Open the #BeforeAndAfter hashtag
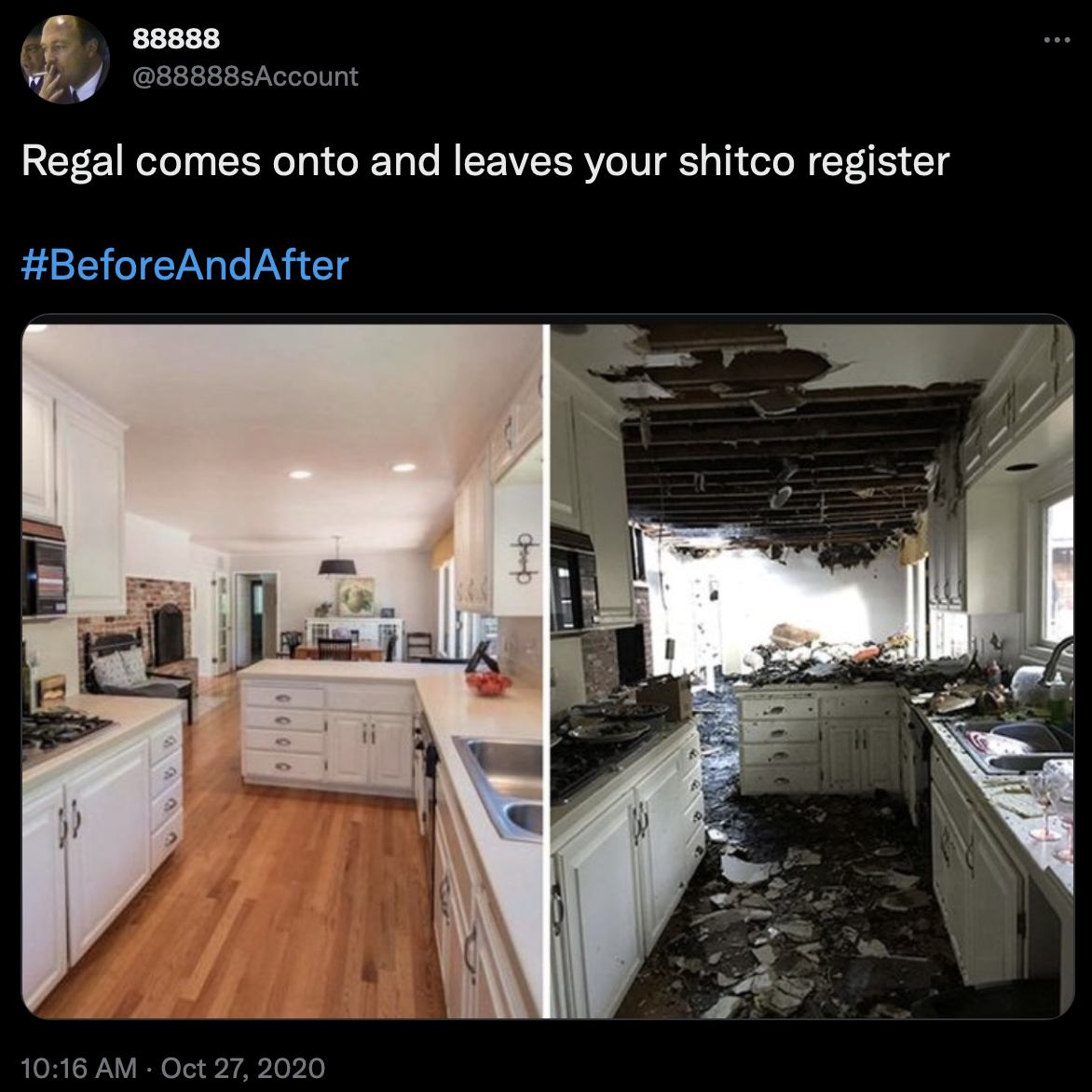1092x1092 pixels. coord(185,266)
